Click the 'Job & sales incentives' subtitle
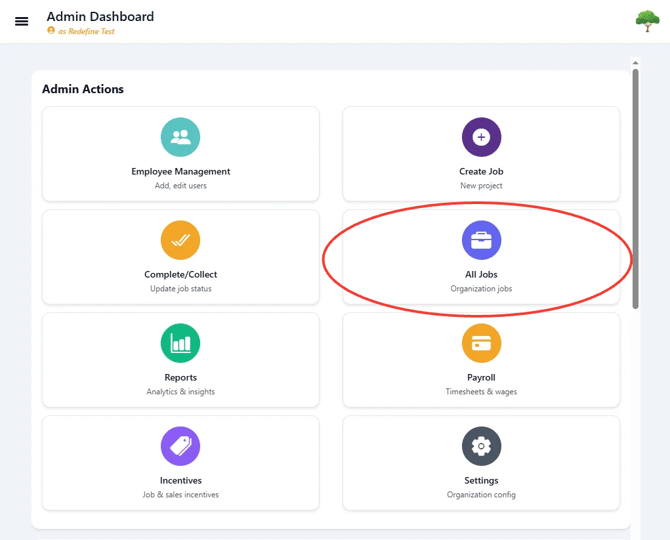670x540 pixels. (181, 495)
